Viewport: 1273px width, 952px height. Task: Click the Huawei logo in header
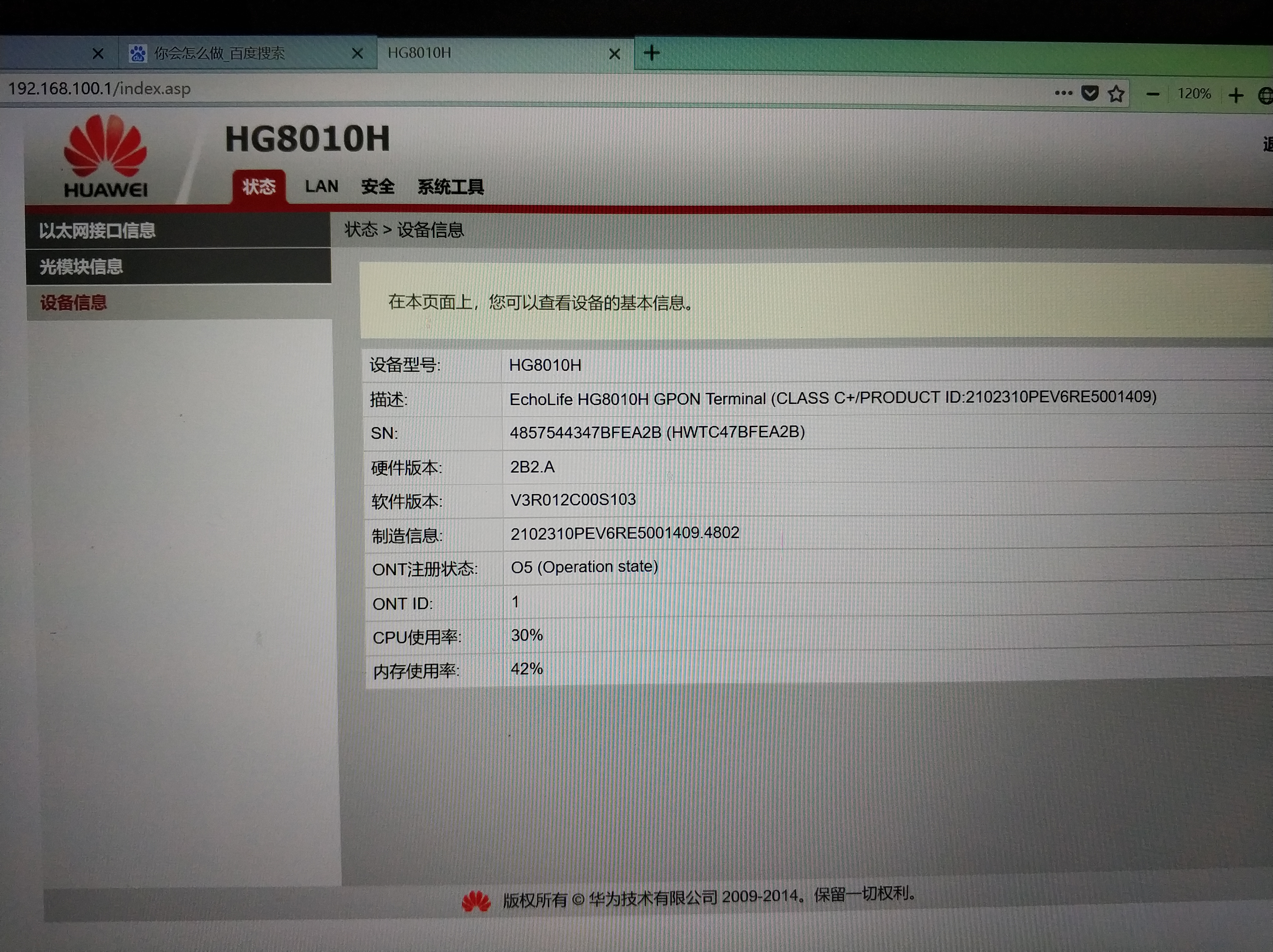pos(105,155)
